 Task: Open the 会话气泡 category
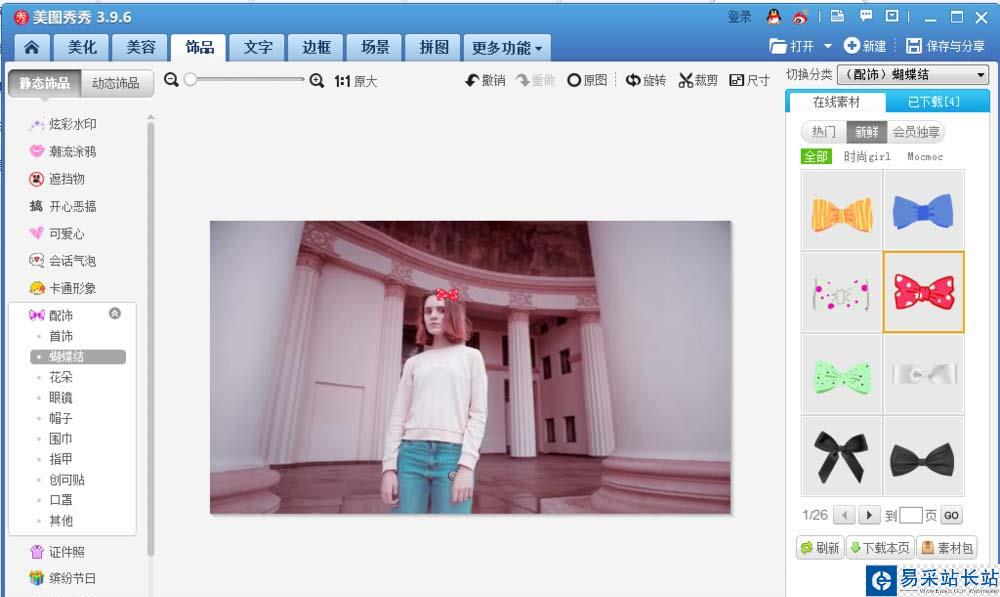click(63, 261)
